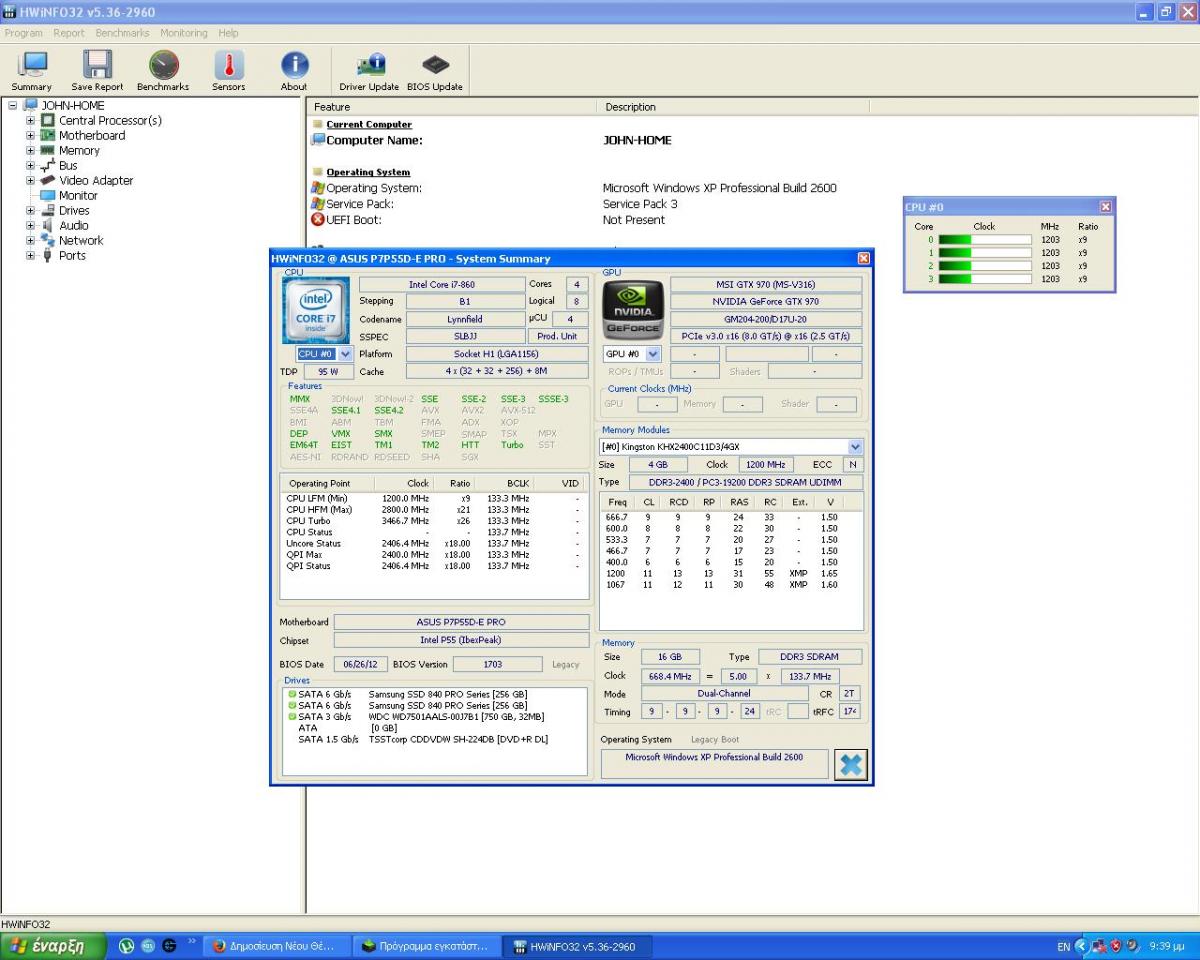This screenshot has height=960, width=1200.
Task: Open the Monitoring menu
Action: click(x=184, y=33)
